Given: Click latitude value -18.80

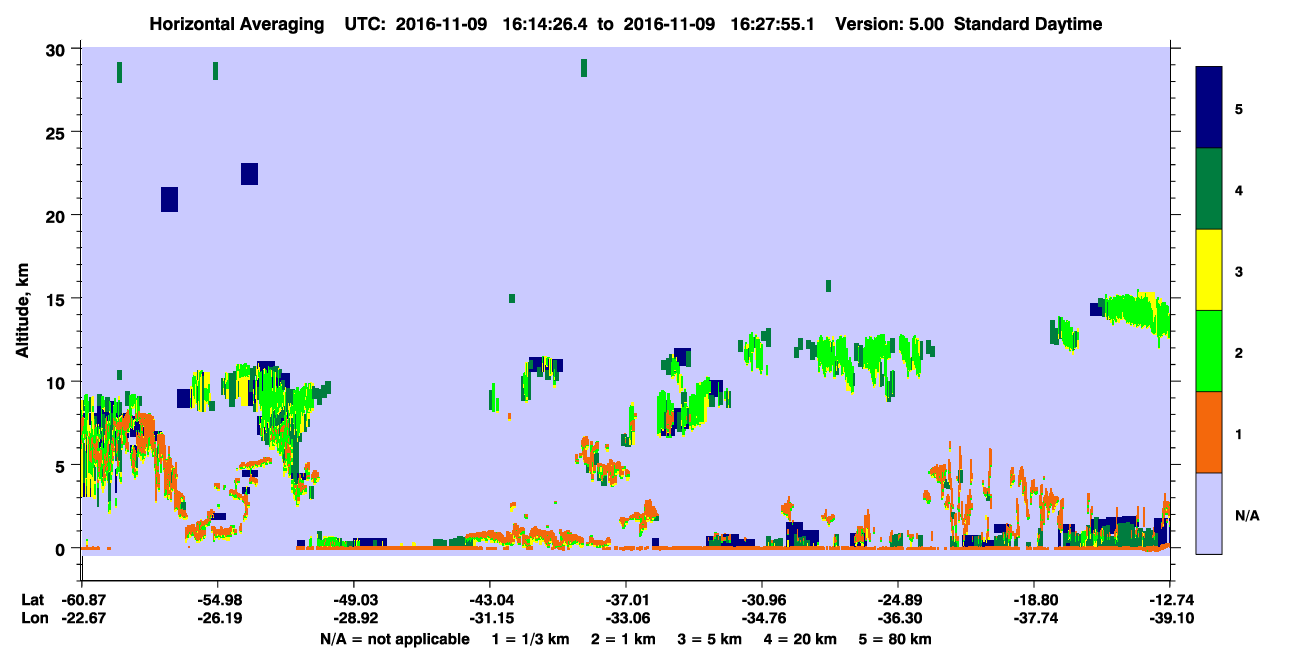Looking at the screenshot, I should point(1034,599).
